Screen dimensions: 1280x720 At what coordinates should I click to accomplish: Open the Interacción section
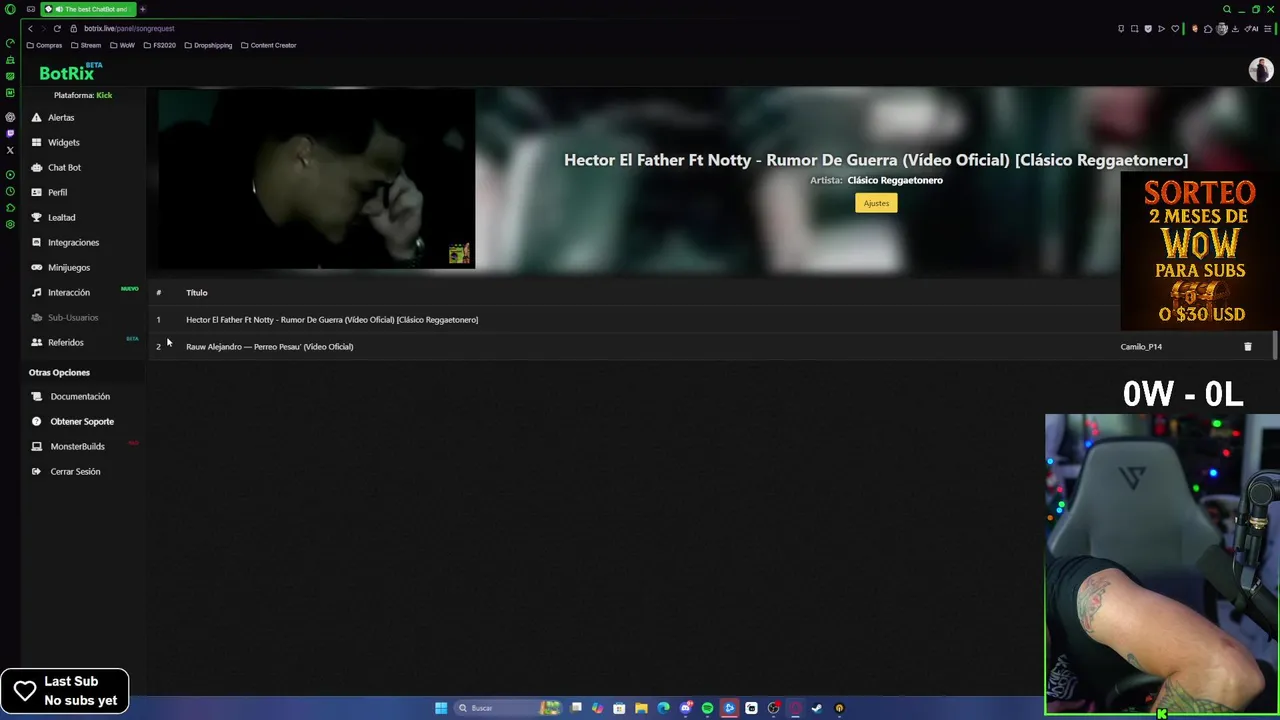pyautogui.click(x=68, y=292)
